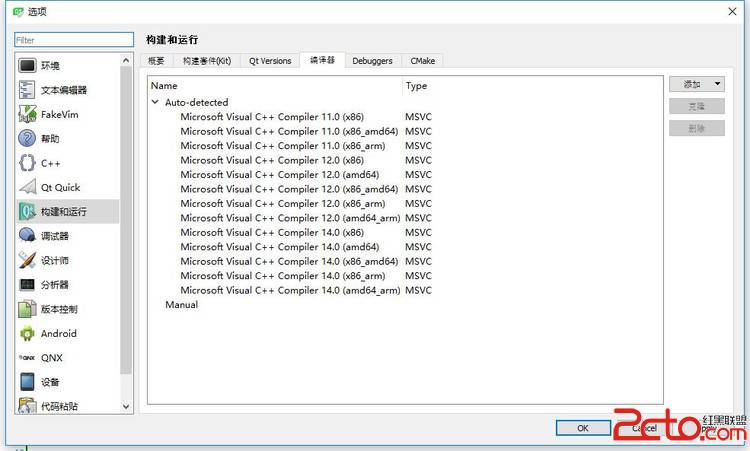Image resolution: width=750 pixels, height=451 pixels.
Task: Open the 环境 (Environment) settings icon
Action: point(27,65)
